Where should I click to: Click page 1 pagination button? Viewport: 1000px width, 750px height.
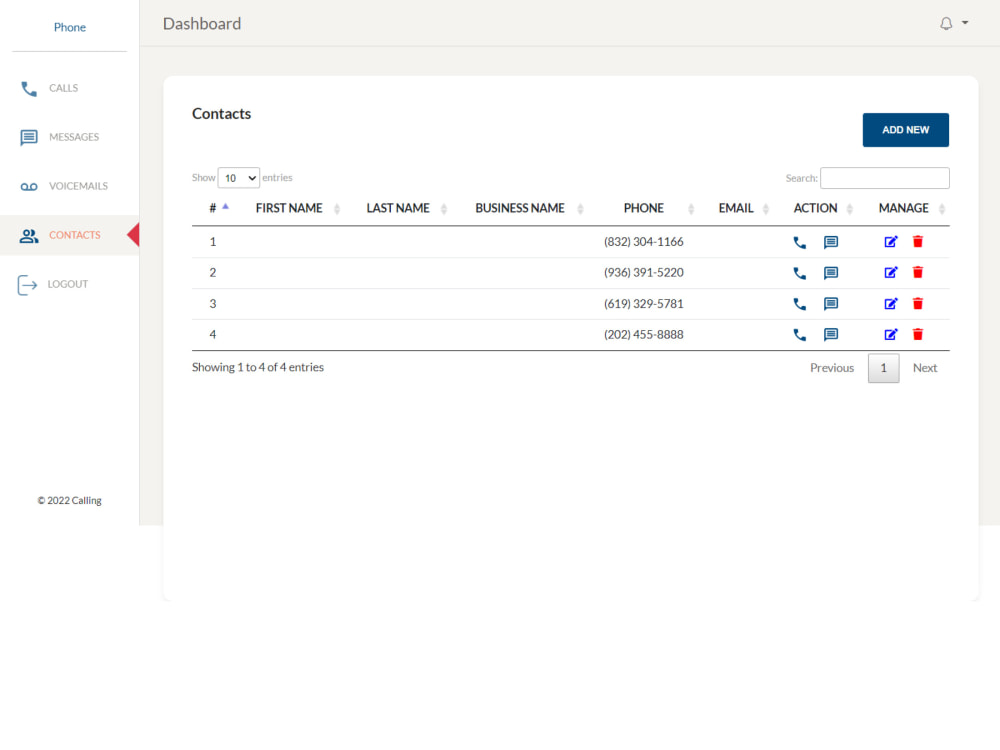coord(883,368)
